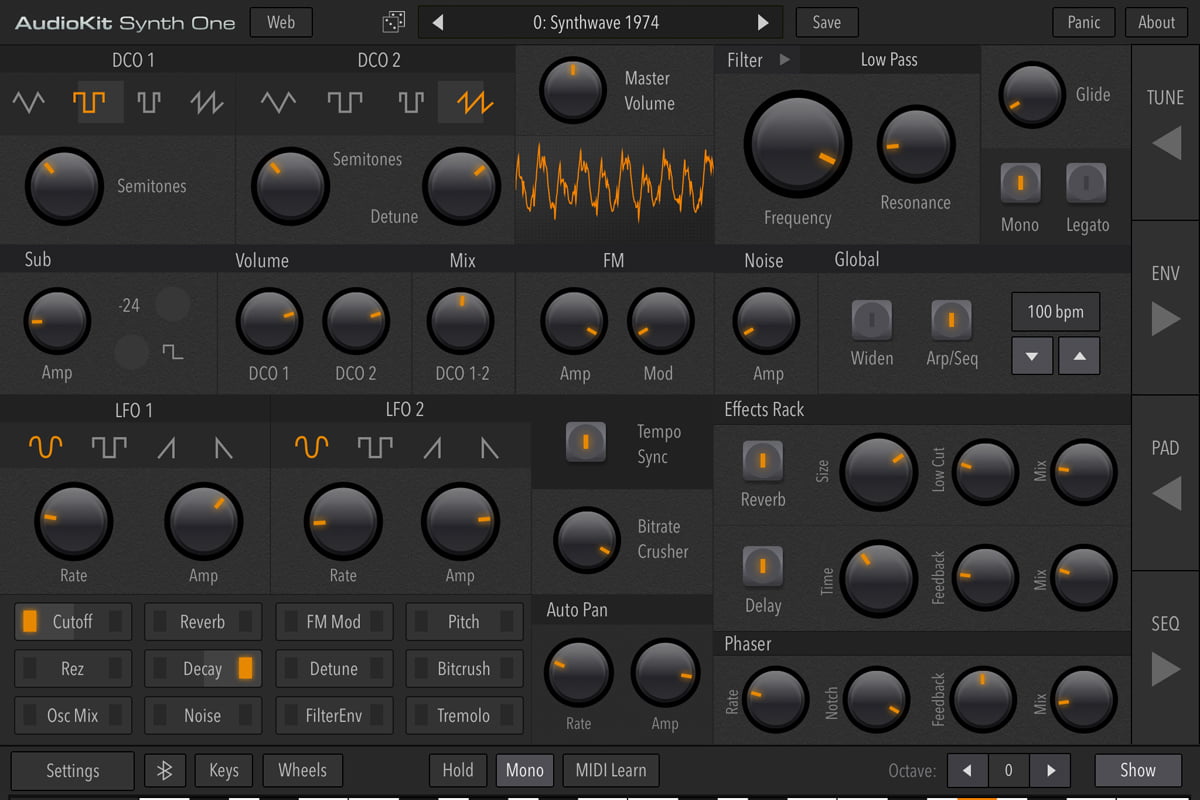
Task: Open Bluetooth MIDI settings
Action: 165,770
